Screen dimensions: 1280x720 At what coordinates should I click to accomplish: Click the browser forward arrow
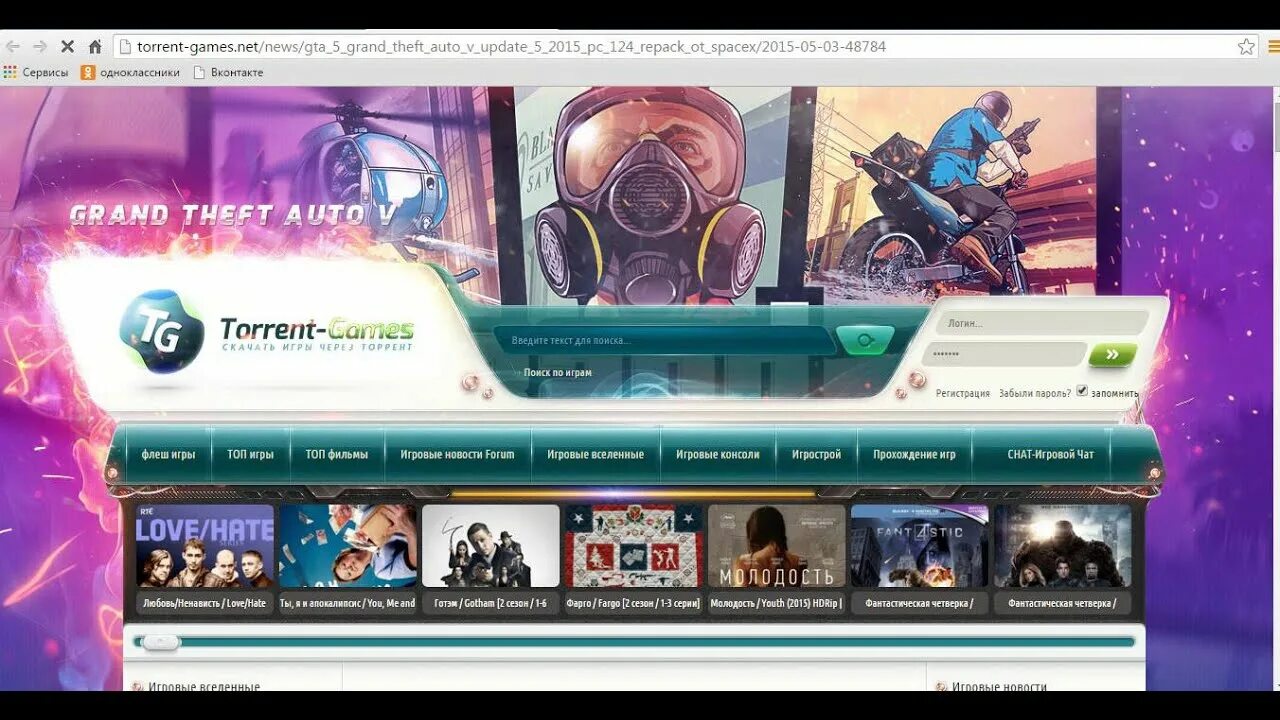(40, 46)
